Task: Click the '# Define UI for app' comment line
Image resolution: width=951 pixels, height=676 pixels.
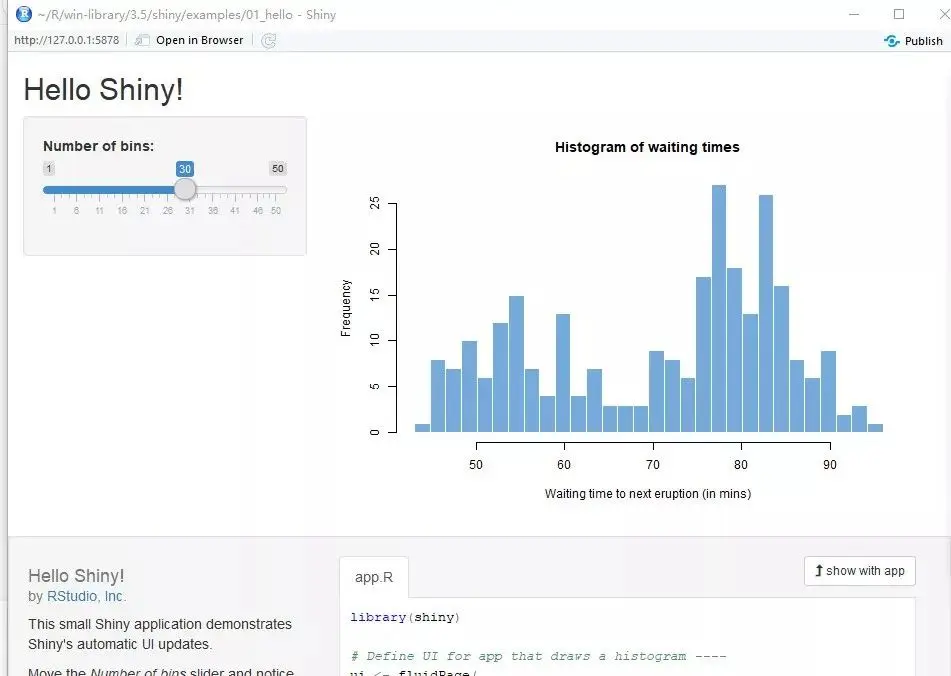Action: tap(538, 656)
